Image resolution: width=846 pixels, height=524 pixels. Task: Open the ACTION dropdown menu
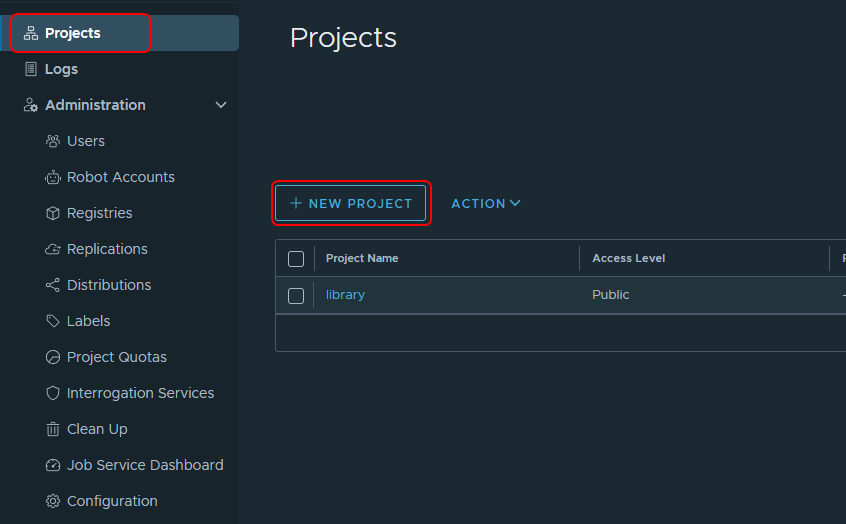[486, 203]
